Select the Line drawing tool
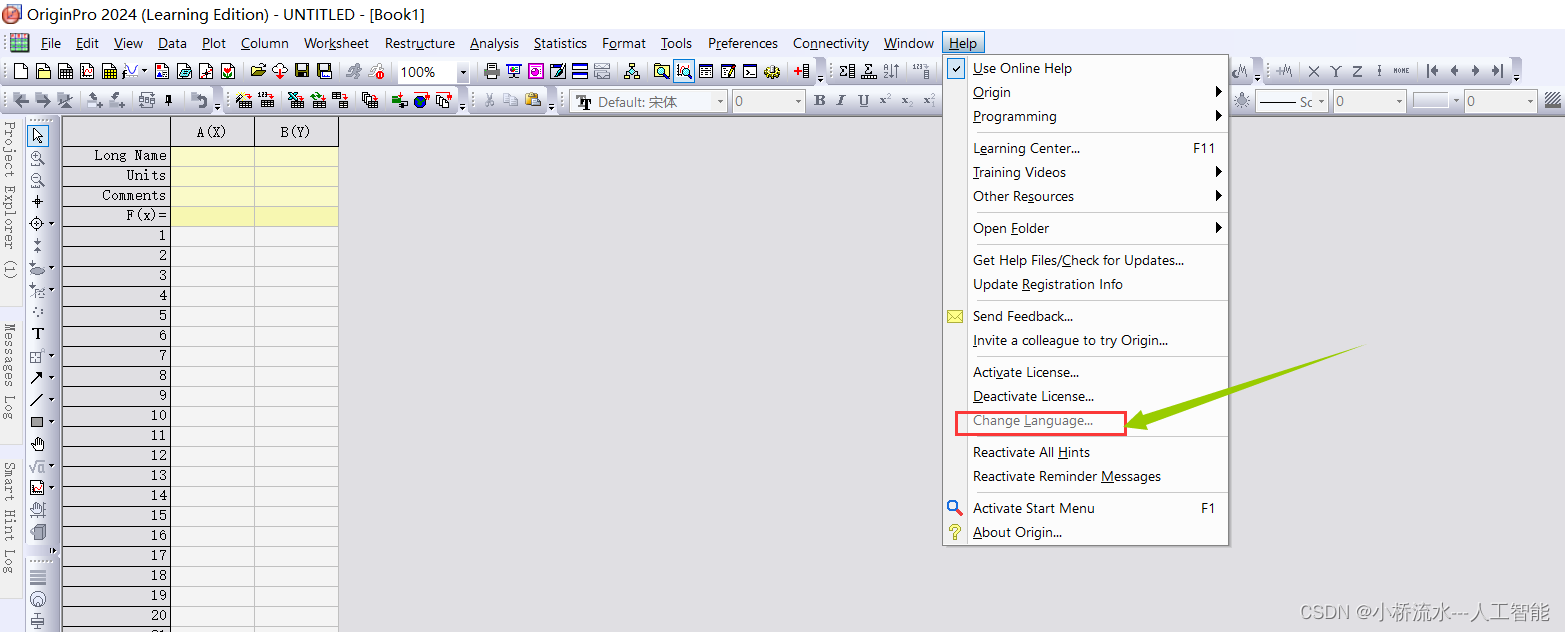This screenshot has height=632, width=1565. coord(37,400)
